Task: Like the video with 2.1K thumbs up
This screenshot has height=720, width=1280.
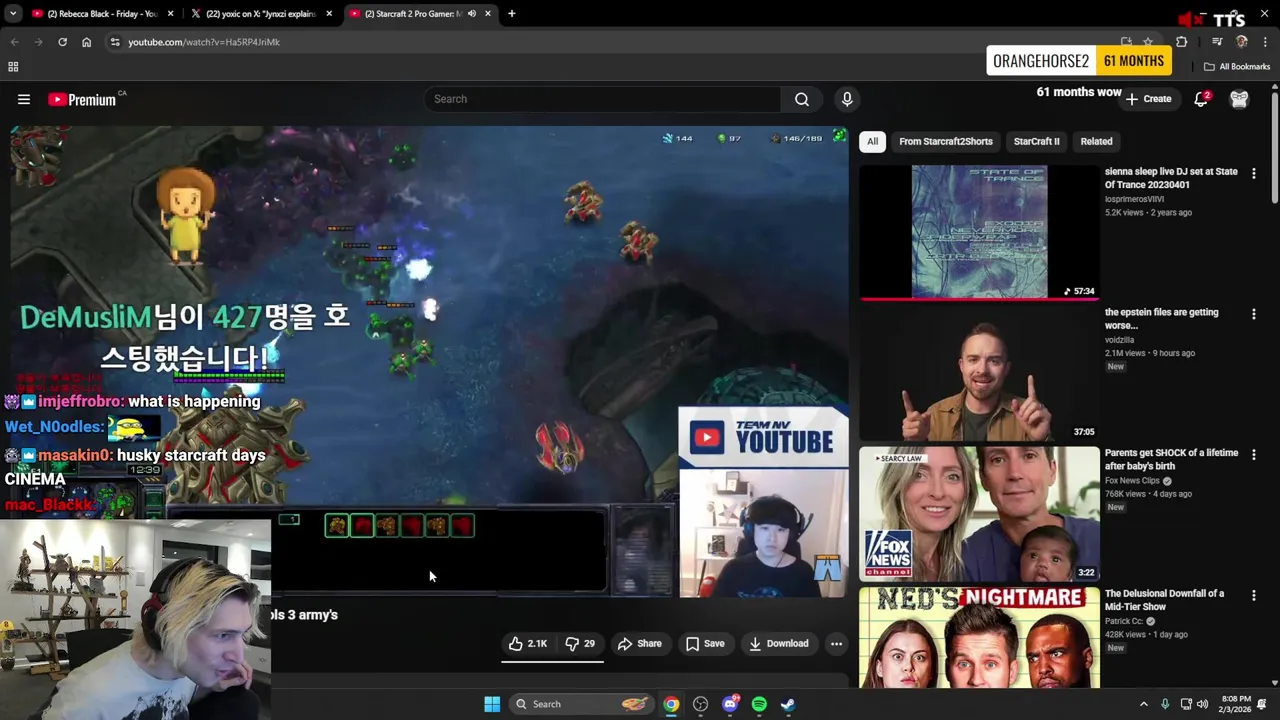Action: point(528,644)
